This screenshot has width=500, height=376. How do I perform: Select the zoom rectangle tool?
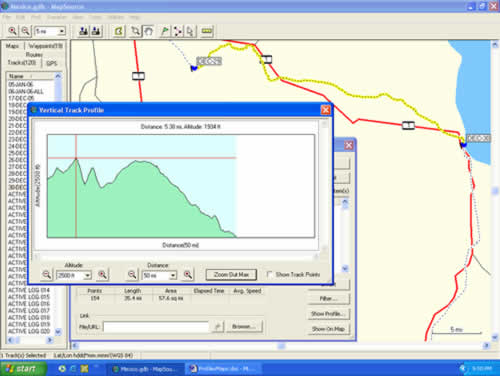(x=135, y=31)
